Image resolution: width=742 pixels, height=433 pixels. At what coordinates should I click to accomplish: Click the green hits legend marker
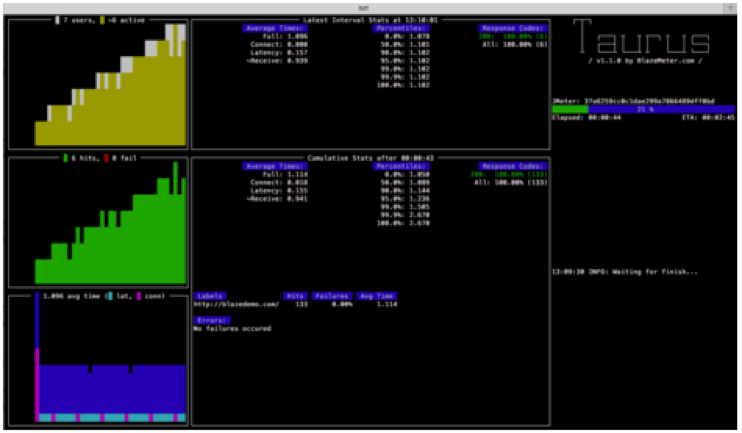coord(66,158)
